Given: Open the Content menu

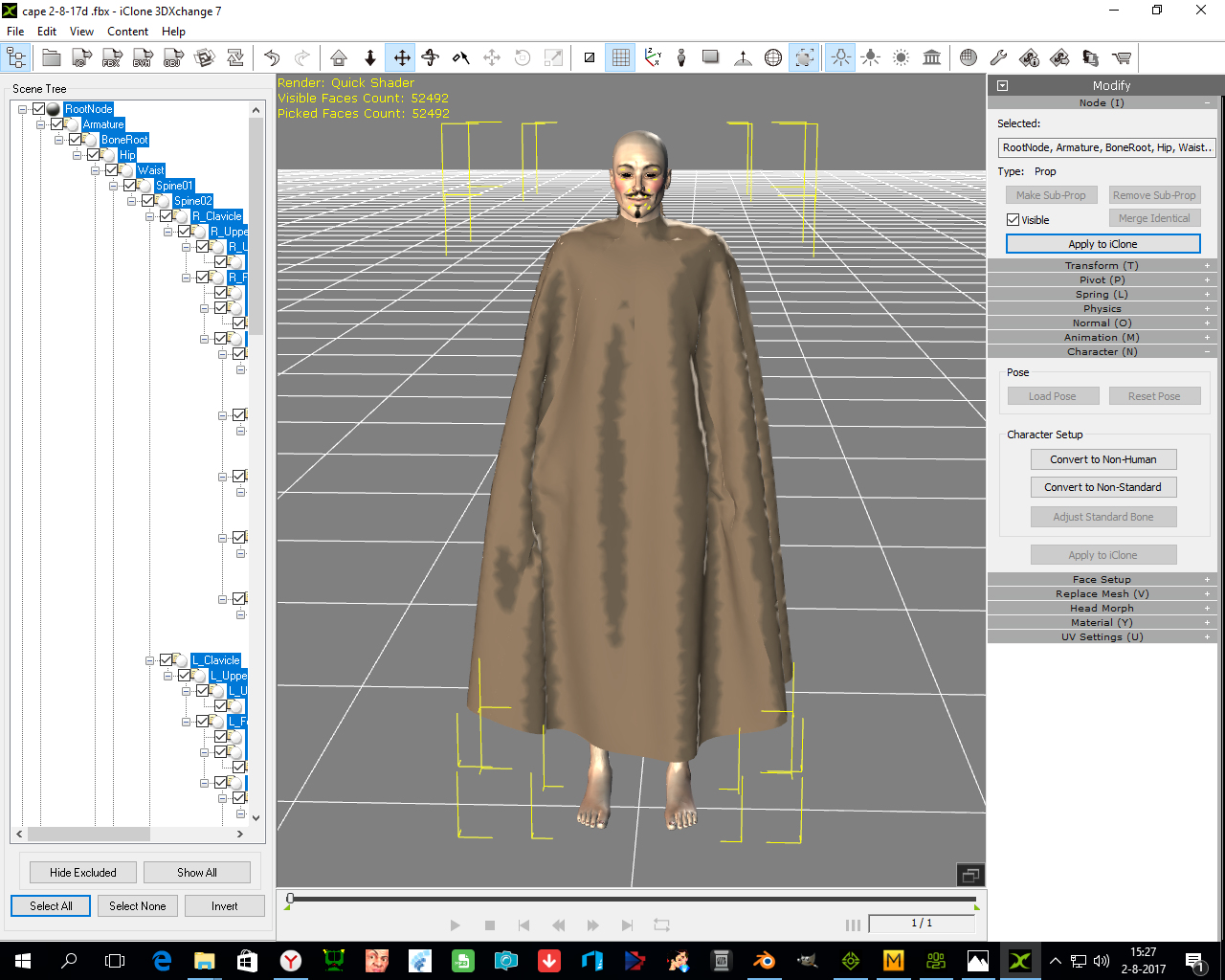Looking at the screenshot, I should (127, 32).
